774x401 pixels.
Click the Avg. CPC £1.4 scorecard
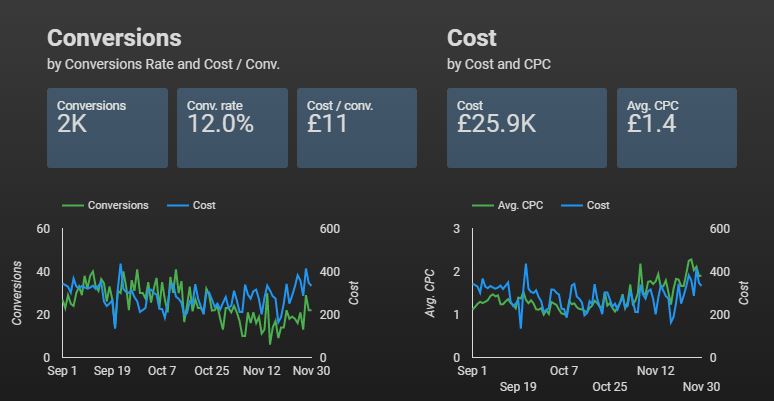click(x=676, y=127)
